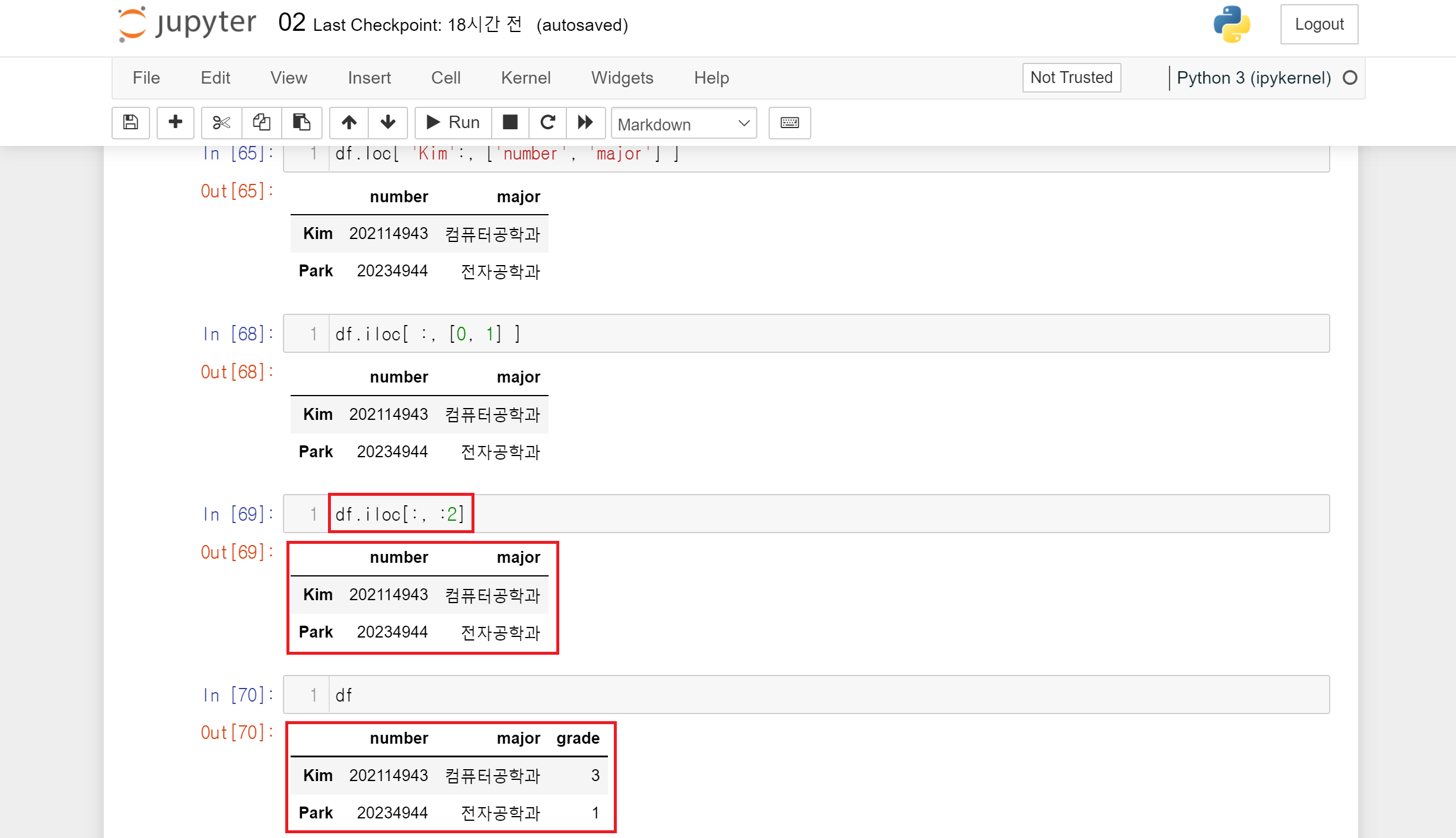Click the save and checkpoint icon
The width and height of the screenshot is (1456, 838).
(x=130, y=123)
